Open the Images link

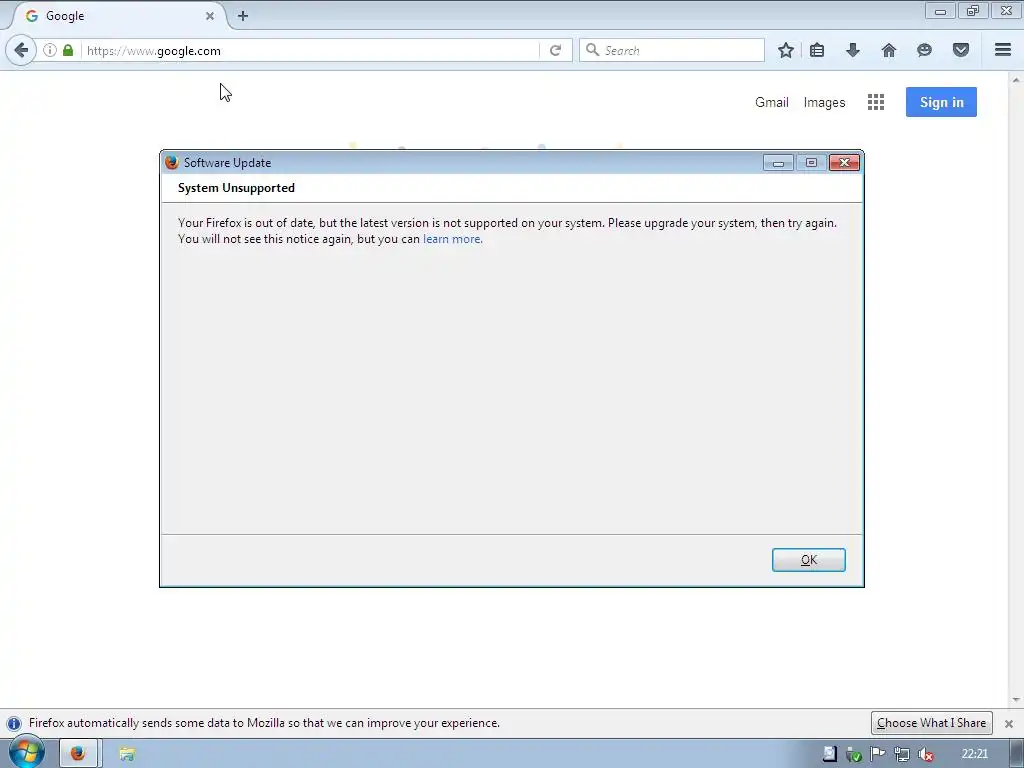[x=824, y=103]
